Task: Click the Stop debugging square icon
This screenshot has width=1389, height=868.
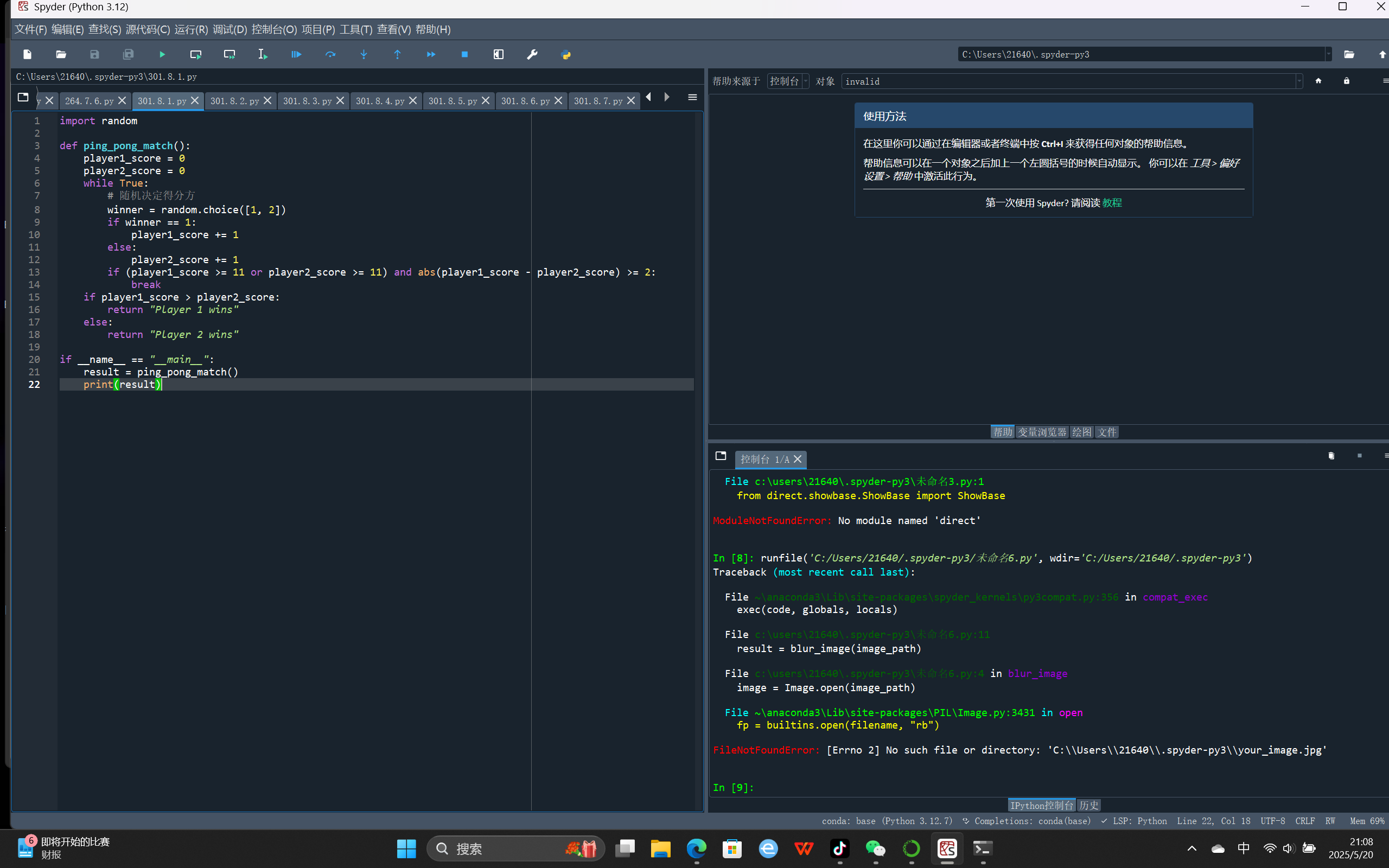Action: (x=464, y=55)
